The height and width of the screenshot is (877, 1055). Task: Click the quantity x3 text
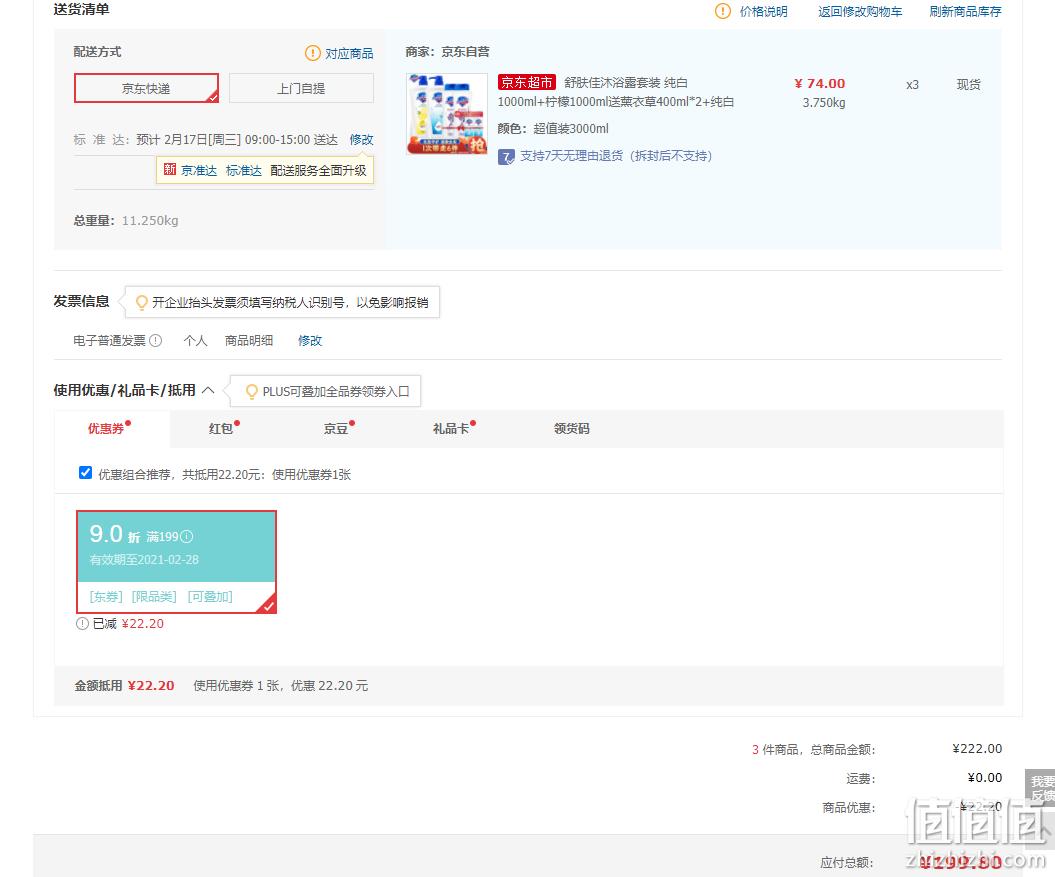point(912,85)
